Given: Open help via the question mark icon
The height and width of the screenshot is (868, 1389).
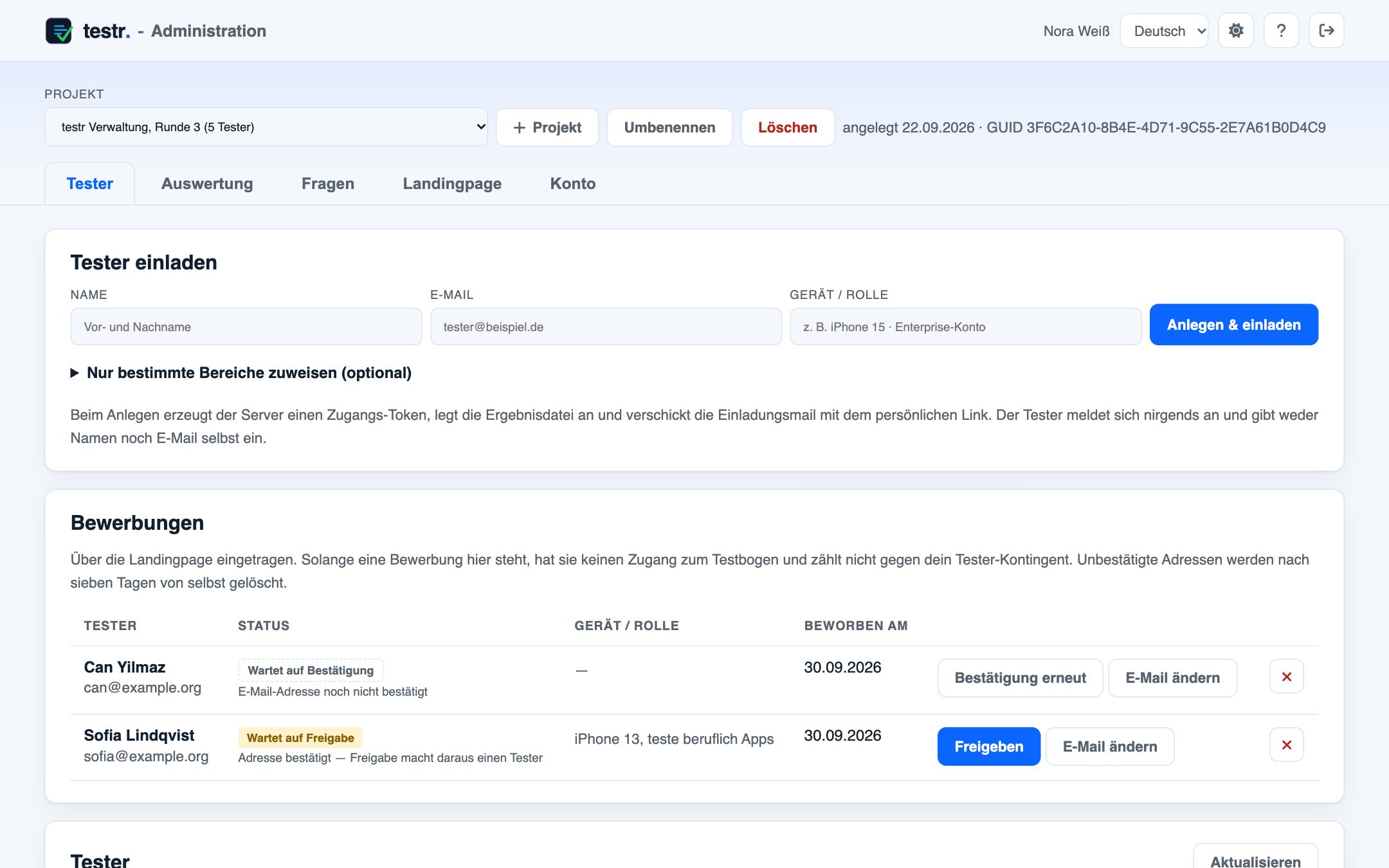Looking at the screenshot, I should point(1281,31).
